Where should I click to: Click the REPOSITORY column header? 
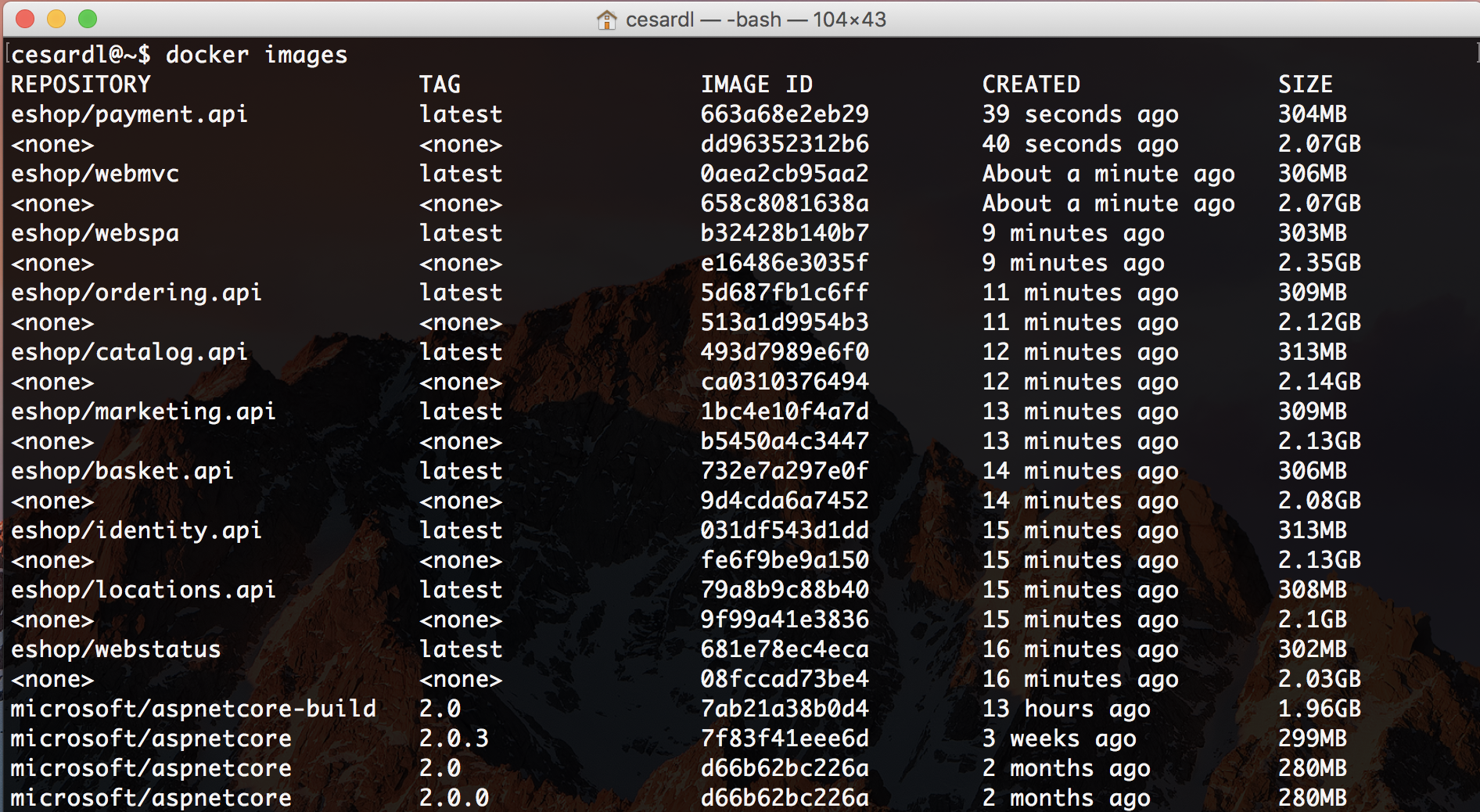click(x=81, y=84)
